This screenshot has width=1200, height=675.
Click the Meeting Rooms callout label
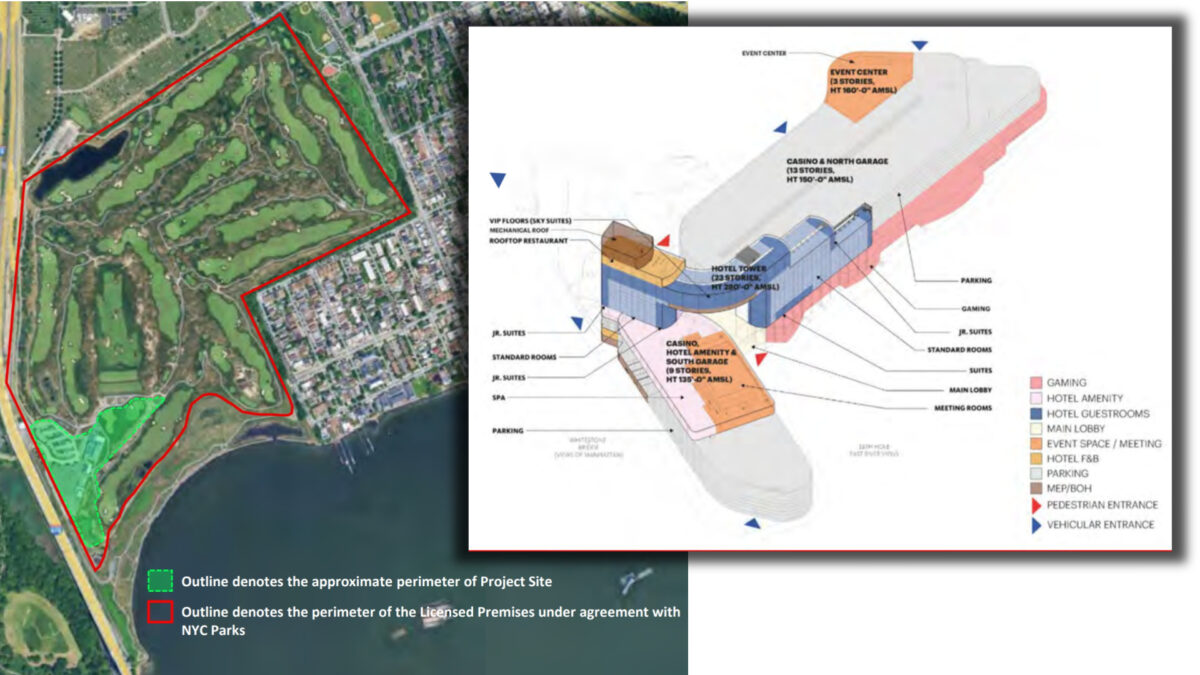pyautogui.click(x=965, y=408)
